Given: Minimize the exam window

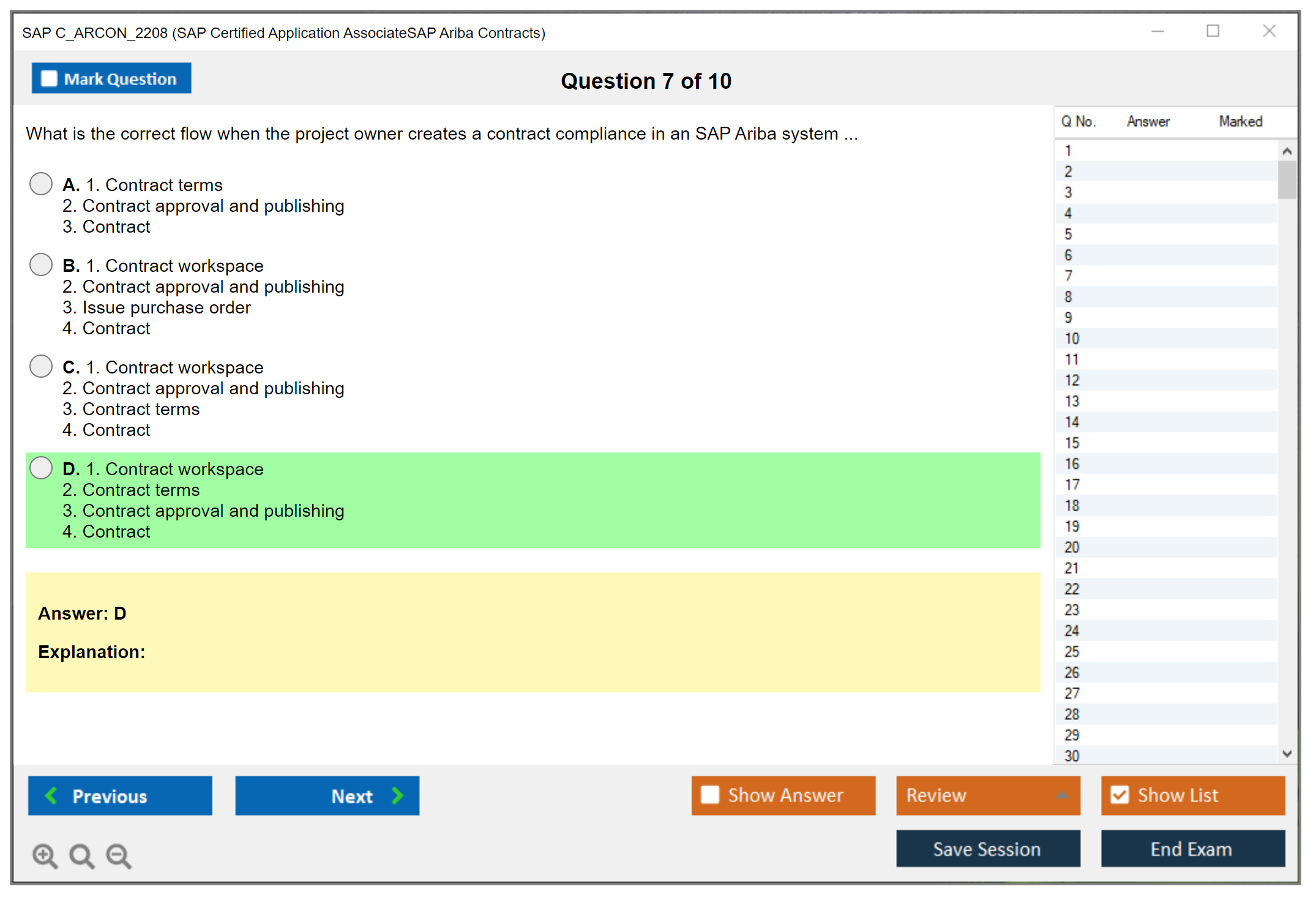Looking at the screenshot, I should (1157, 31).
